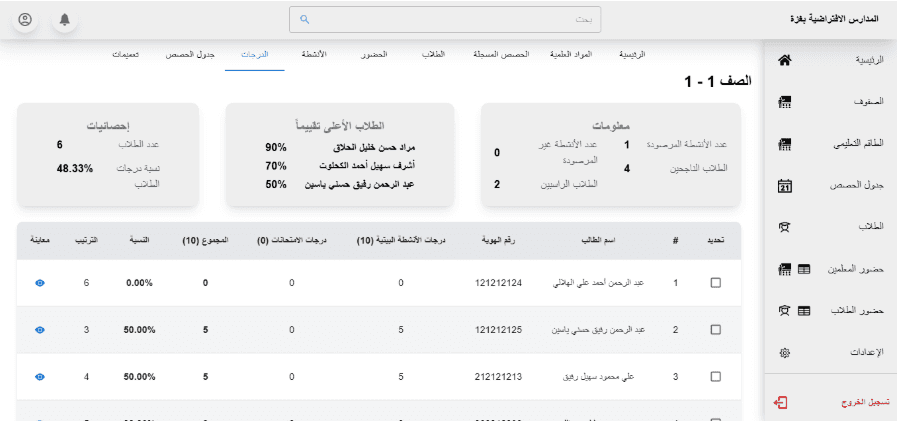This screenshot has height=421, width=900.
Task: Switch to the المواد العلمية tab
Action: (x=571, y=55)
